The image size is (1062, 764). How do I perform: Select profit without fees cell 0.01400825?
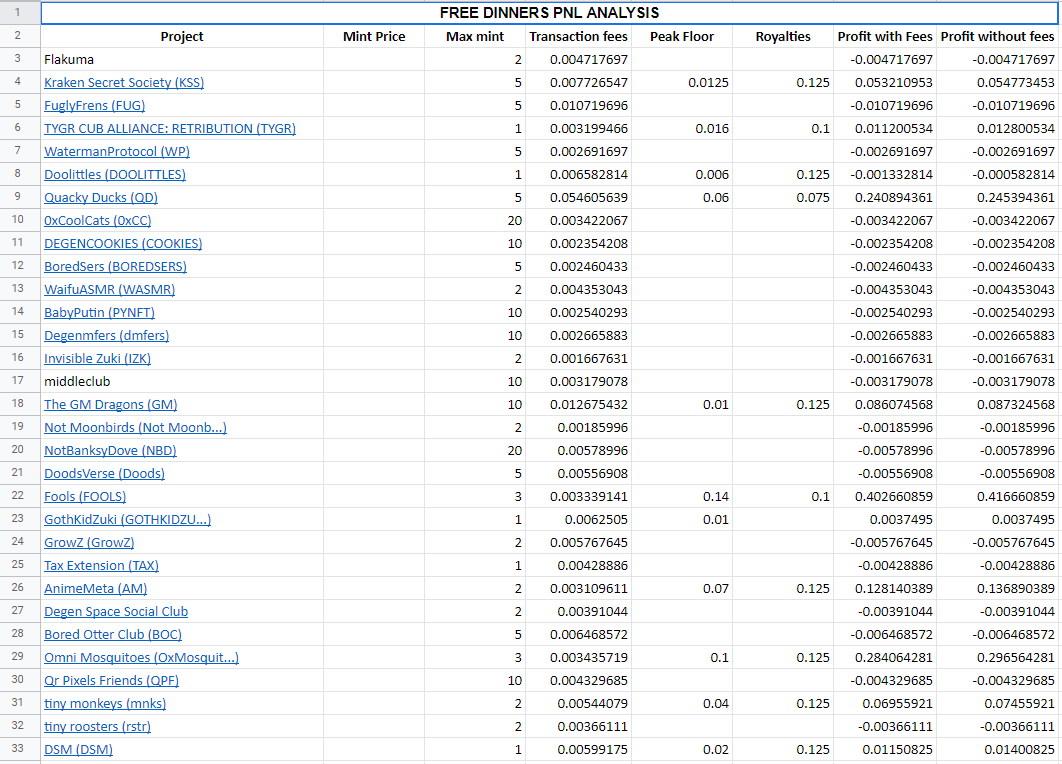[998, 750]
